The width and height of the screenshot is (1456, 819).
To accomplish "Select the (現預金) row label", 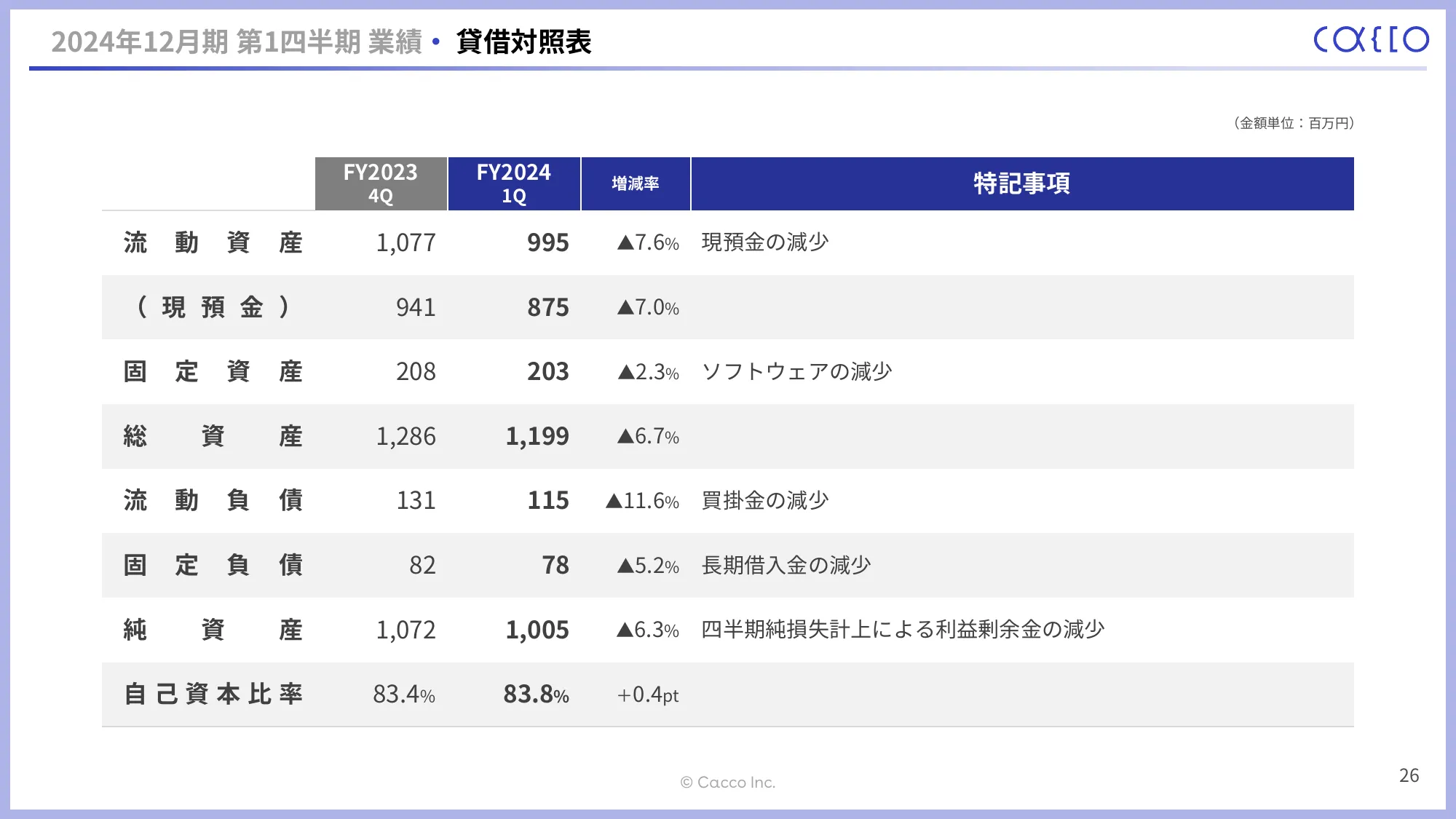I will (213, 307).
